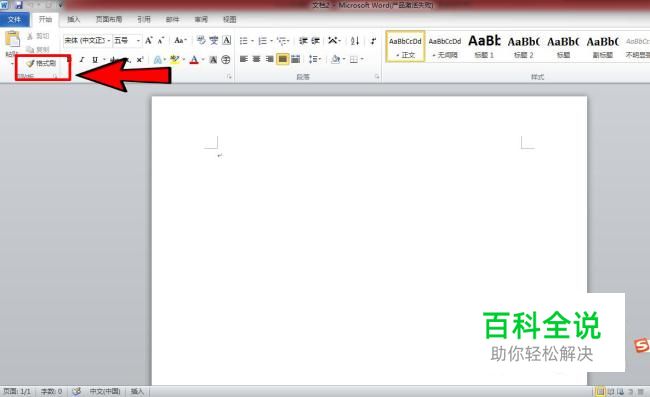Image resolution: width=650 pixels, height=397 pixels.
Task: Click the Character Shading icon
Action: tap(213, 60)
